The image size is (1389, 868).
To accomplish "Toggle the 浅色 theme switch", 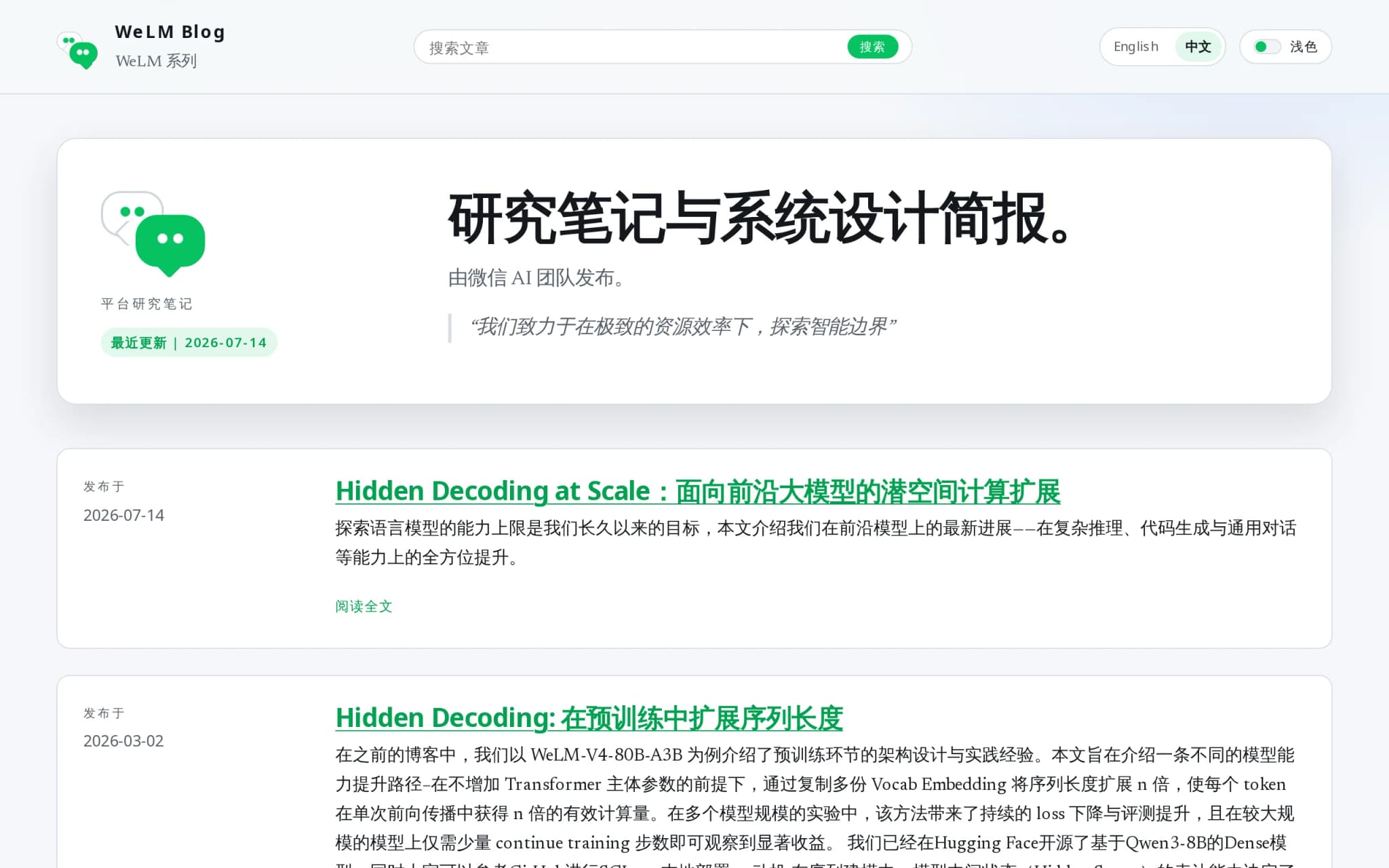I will point(1285,47).
